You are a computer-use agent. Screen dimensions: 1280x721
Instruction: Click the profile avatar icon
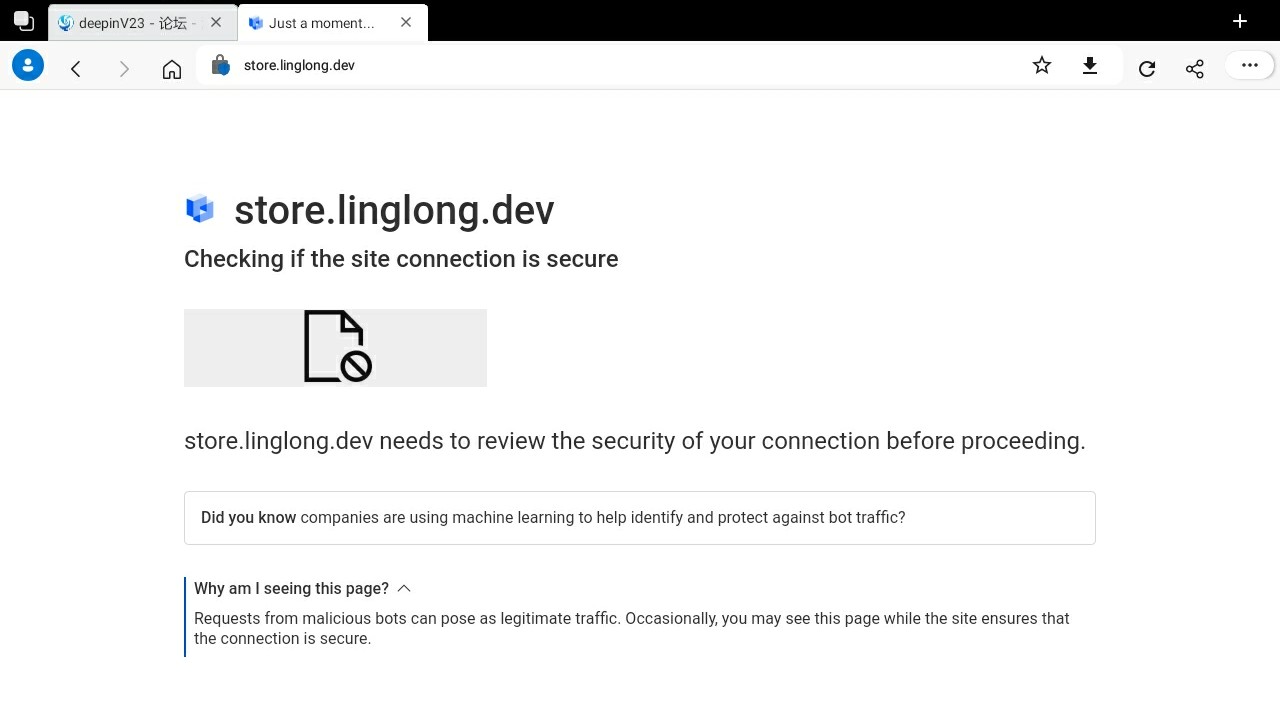pyautogui.click(x=28, y=66)
